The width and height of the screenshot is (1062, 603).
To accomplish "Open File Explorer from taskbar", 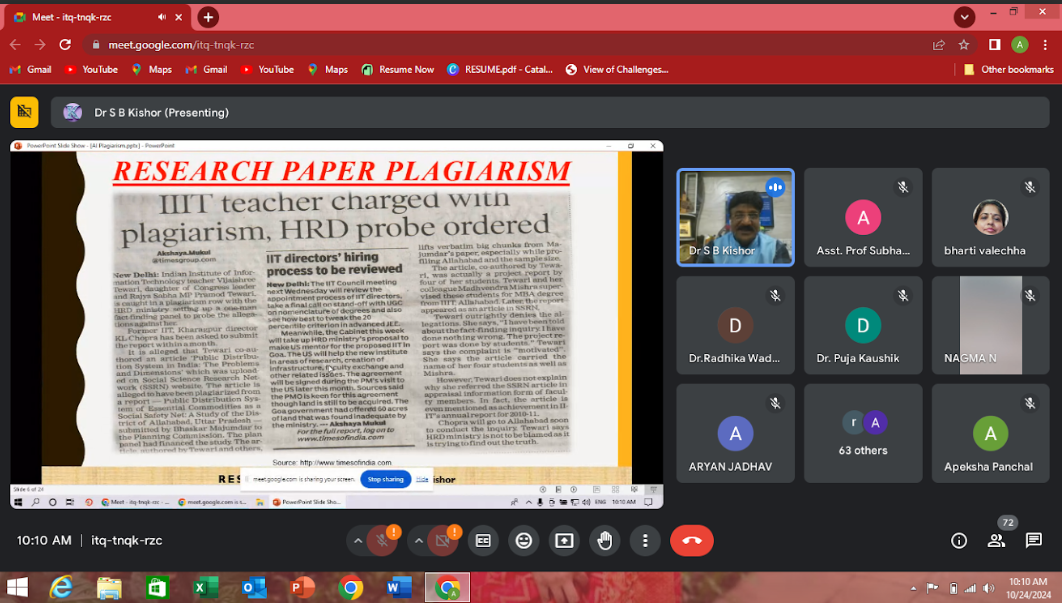I will click(x=109, y=587).
